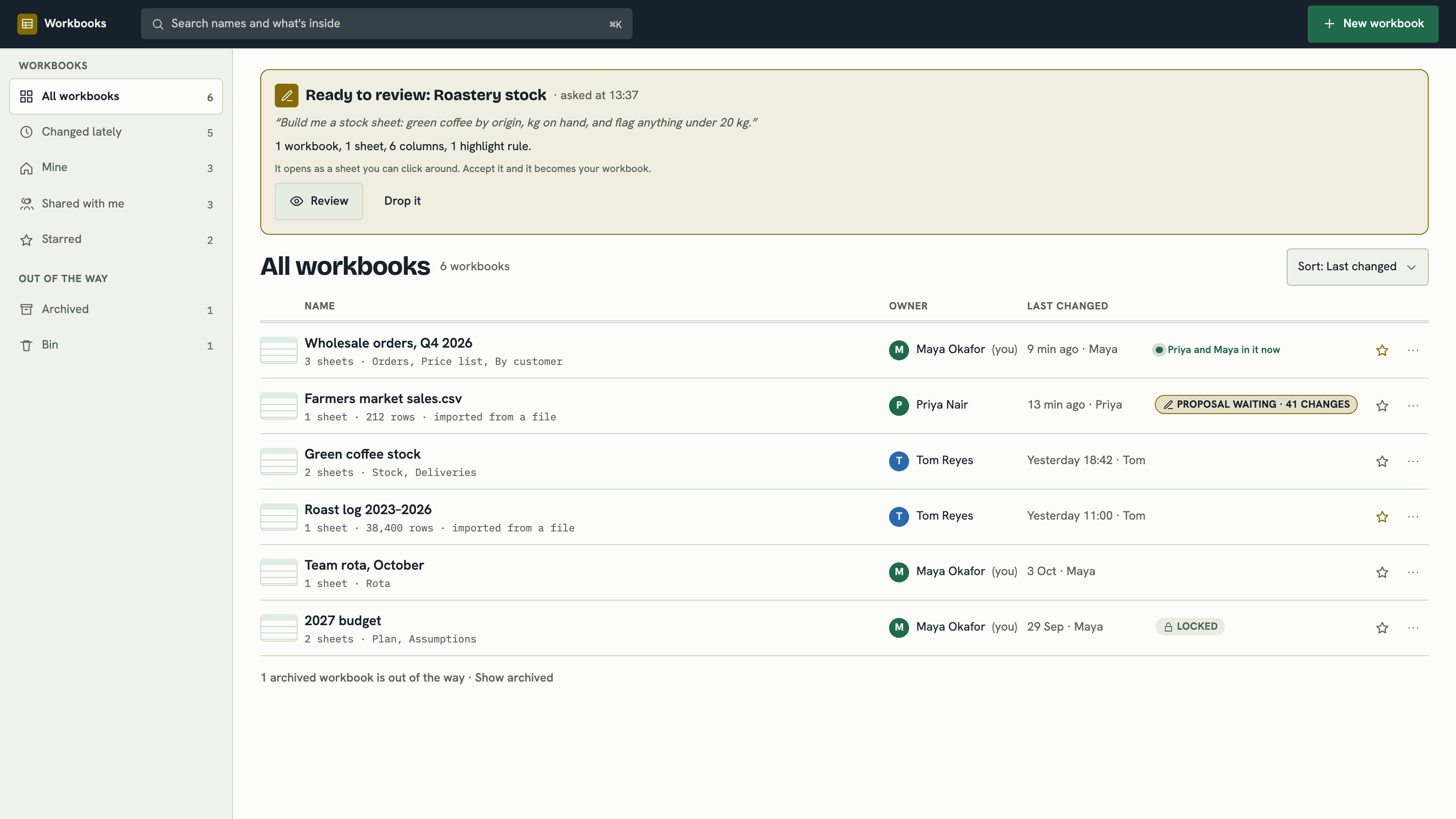Unstar the Roast log 2023-2026 workbook
The width and height of the screenshot is (1456, 819).
coord(1382,516)
